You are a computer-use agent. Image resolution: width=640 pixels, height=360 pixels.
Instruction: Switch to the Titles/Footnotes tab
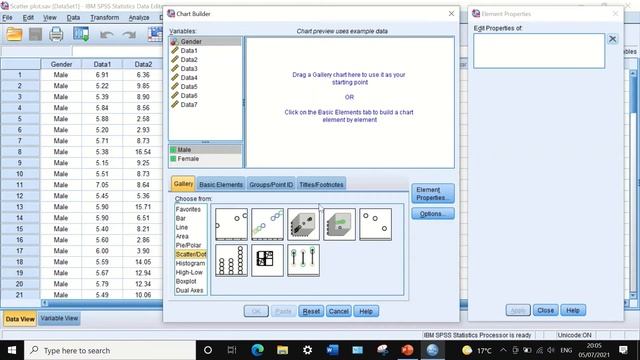321,184
